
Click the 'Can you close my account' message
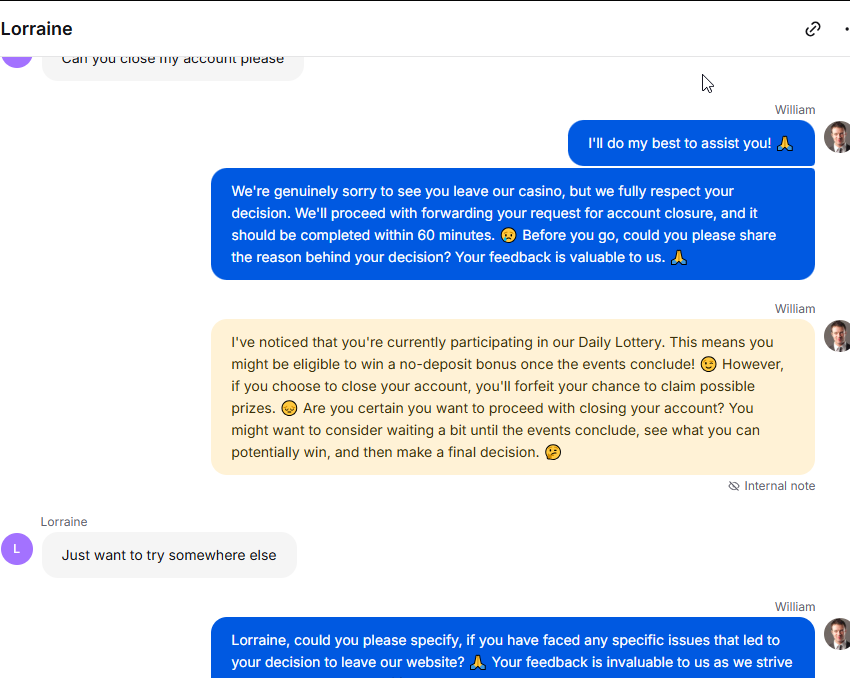173,66
